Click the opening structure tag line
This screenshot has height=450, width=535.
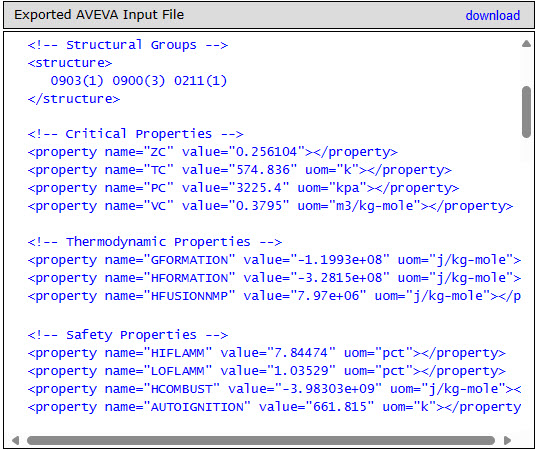tap(70, 63)
